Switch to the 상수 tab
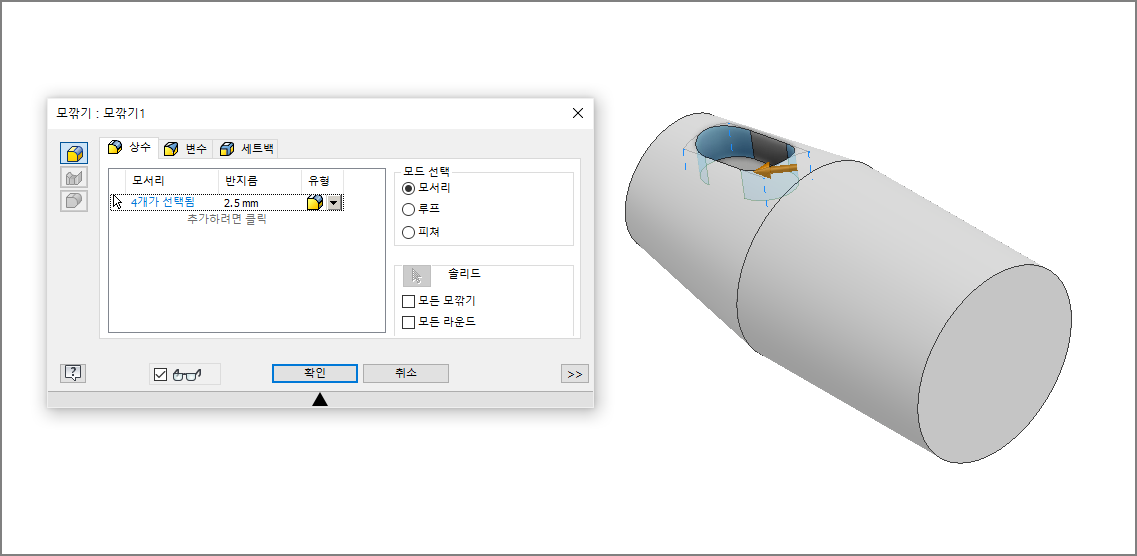The image size is (1137, 556). tap(130, 147)
